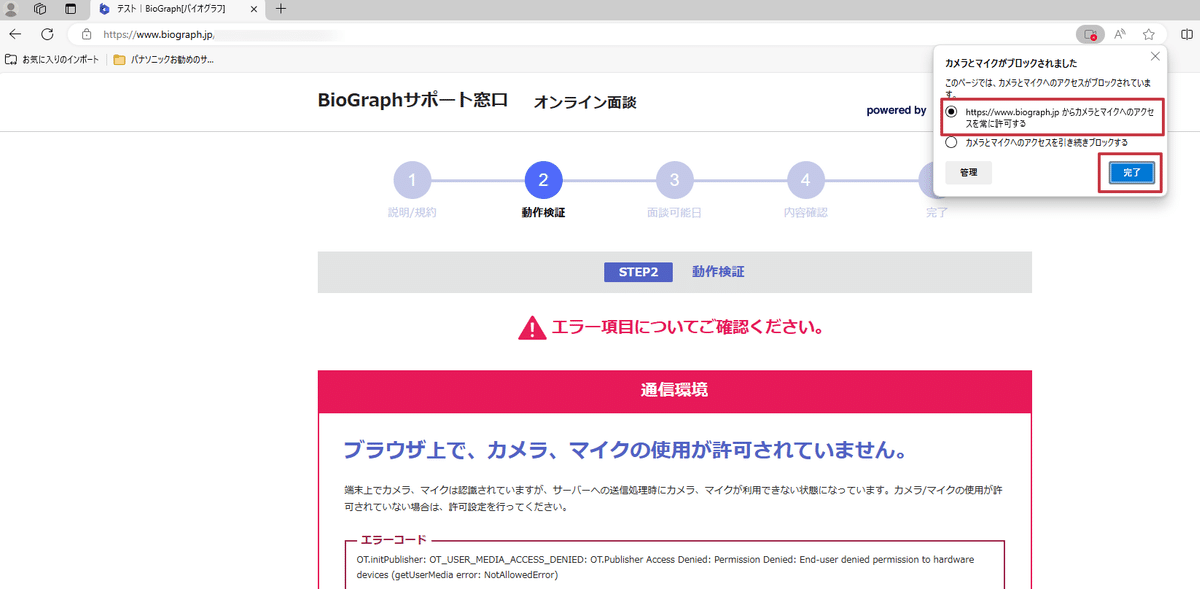
Task: Click the blocked camera icon in address bar
Action: (x=1090, y=34)
